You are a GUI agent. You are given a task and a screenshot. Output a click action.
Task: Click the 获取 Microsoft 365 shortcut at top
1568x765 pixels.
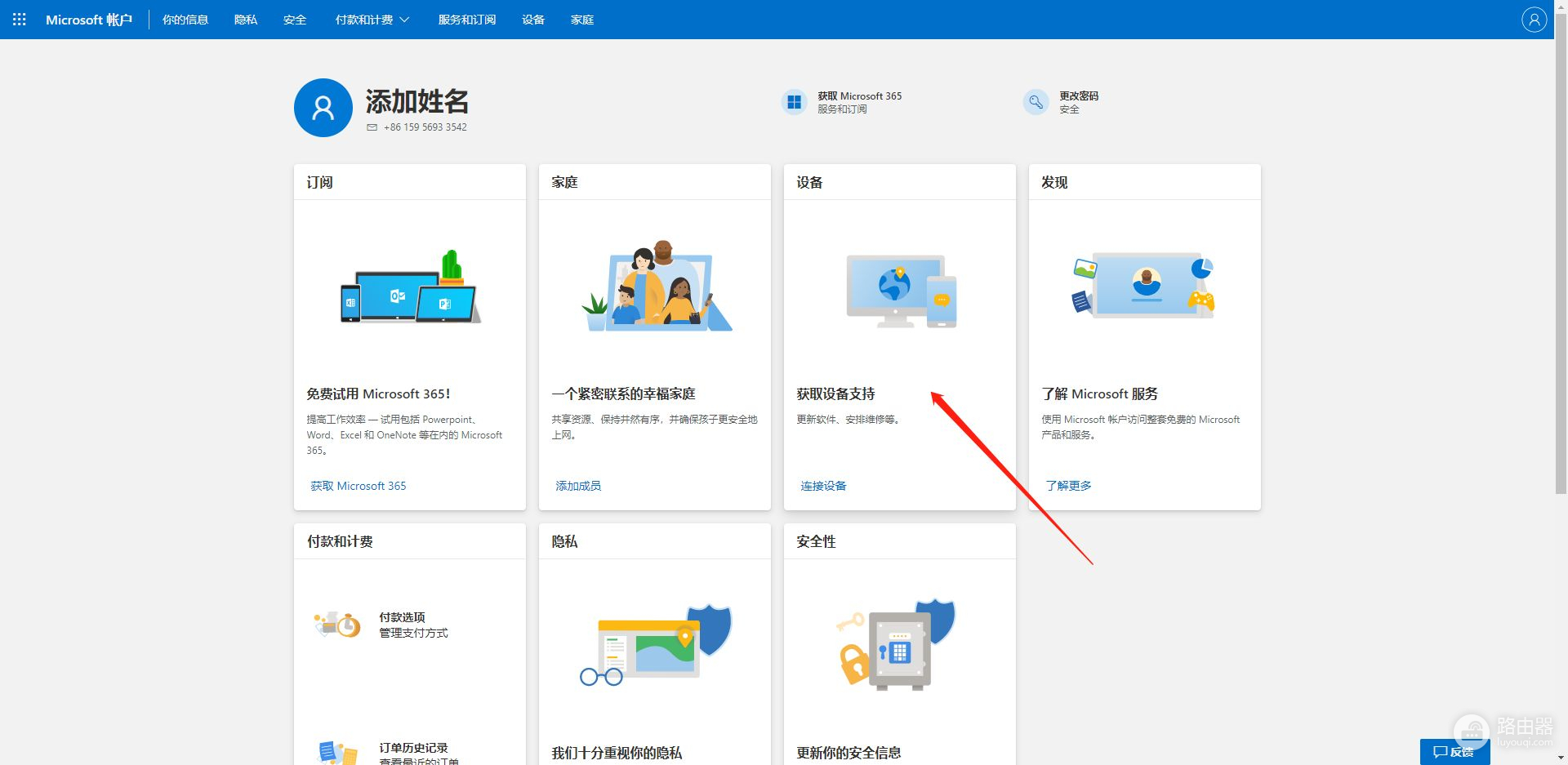pos(860,96)
